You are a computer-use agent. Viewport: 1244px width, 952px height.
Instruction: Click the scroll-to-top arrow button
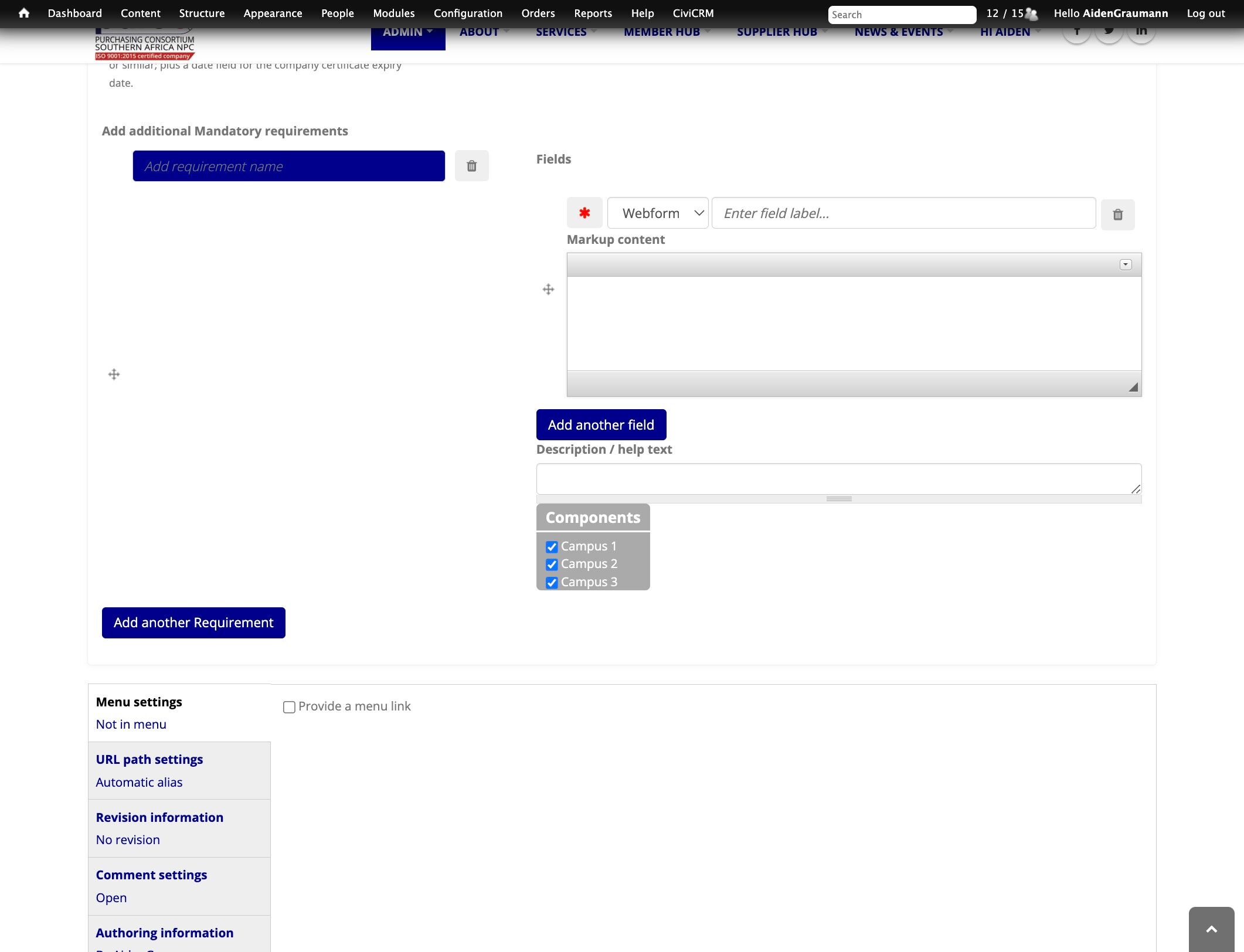click(1211, 929)
